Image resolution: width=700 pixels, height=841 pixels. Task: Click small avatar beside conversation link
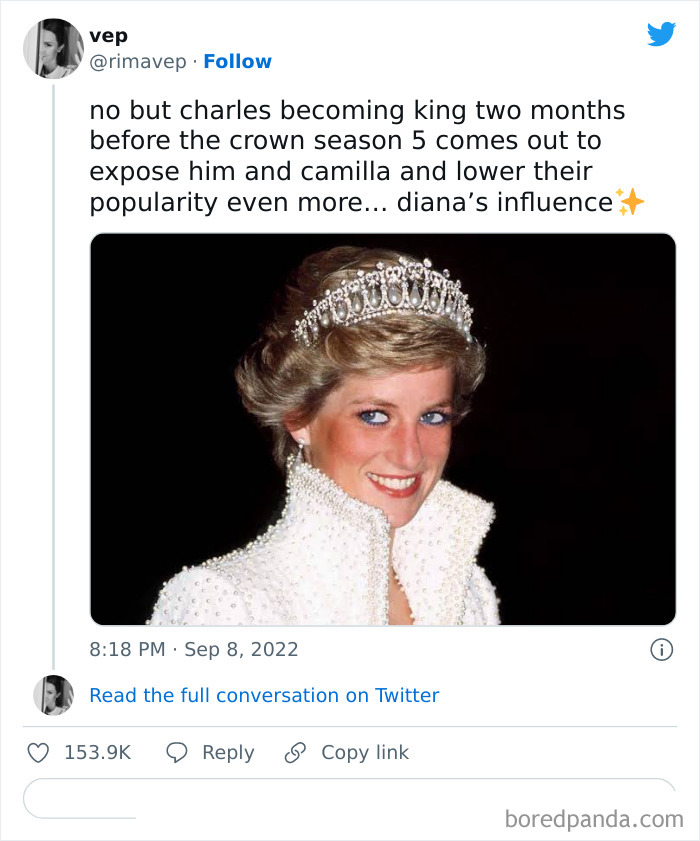click(x=53, y=695)
